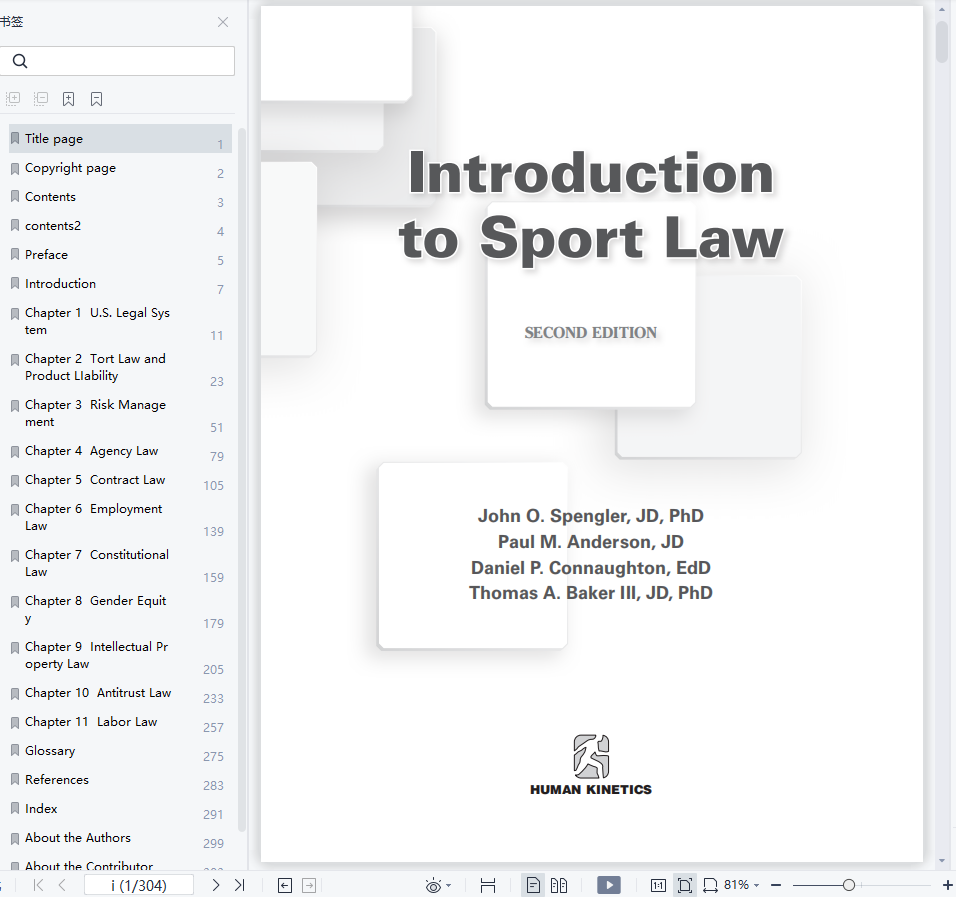This screenshot has height=897, width=956.
Task: Go to Chapter 10 Antitrust Law
Action: point(120,693)
